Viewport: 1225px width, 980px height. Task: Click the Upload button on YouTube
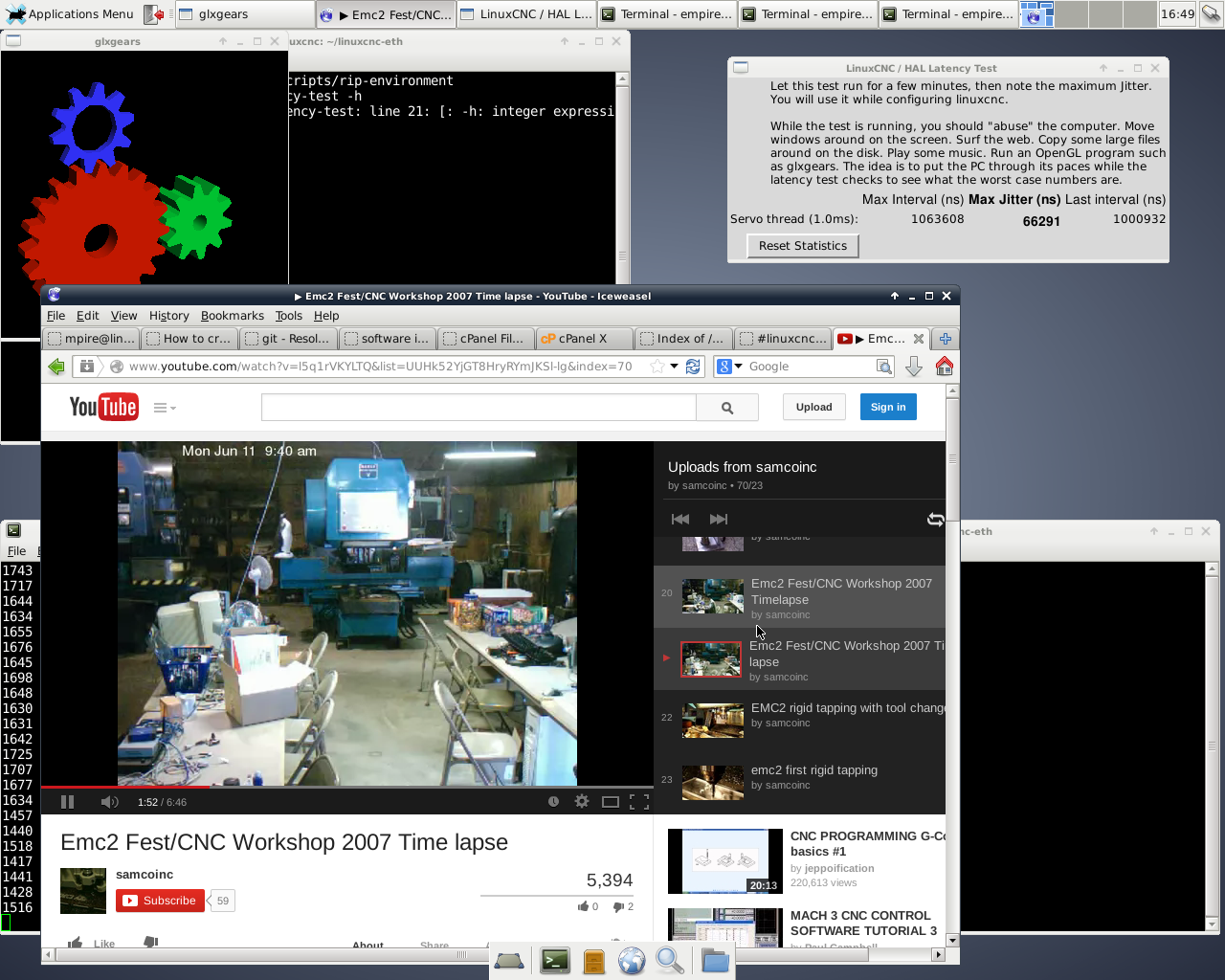click(814, 408)
